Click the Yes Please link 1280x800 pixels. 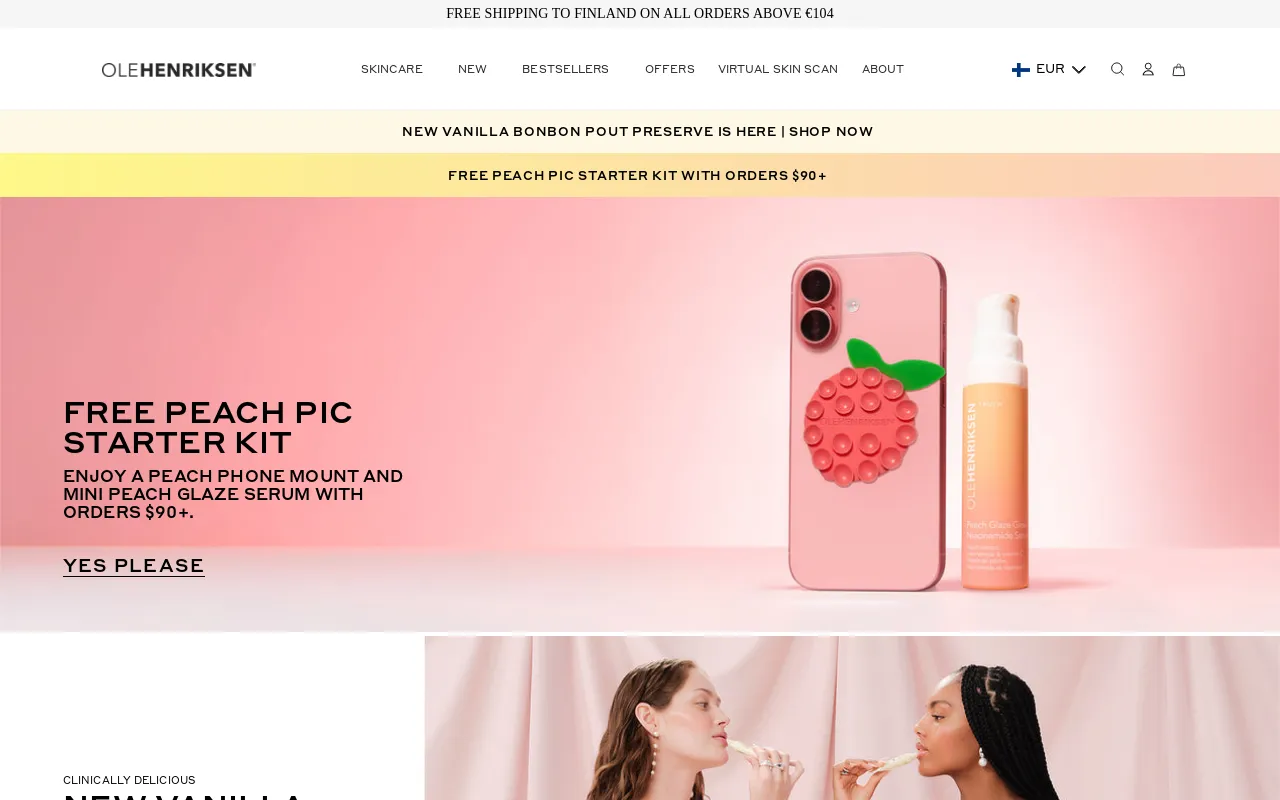tap(134, 566)
